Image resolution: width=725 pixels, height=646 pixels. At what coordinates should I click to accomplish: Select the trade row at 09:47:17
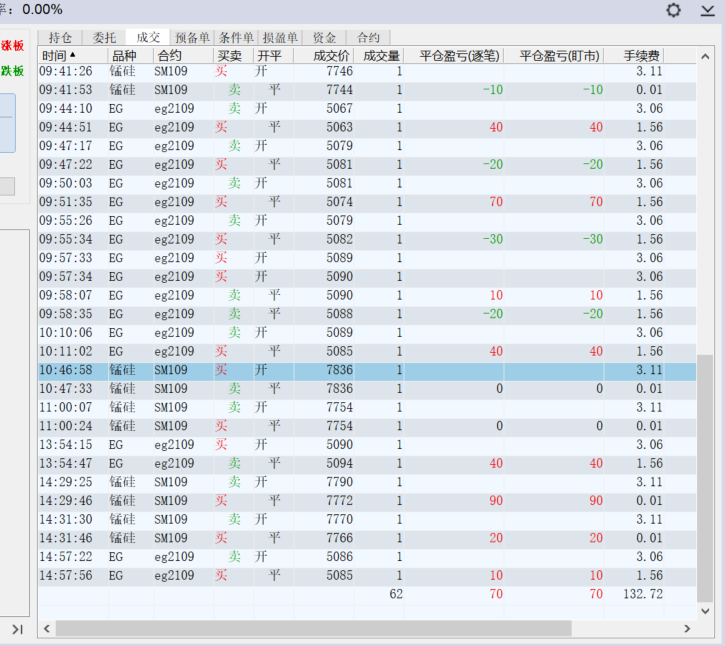pos(367,146)
